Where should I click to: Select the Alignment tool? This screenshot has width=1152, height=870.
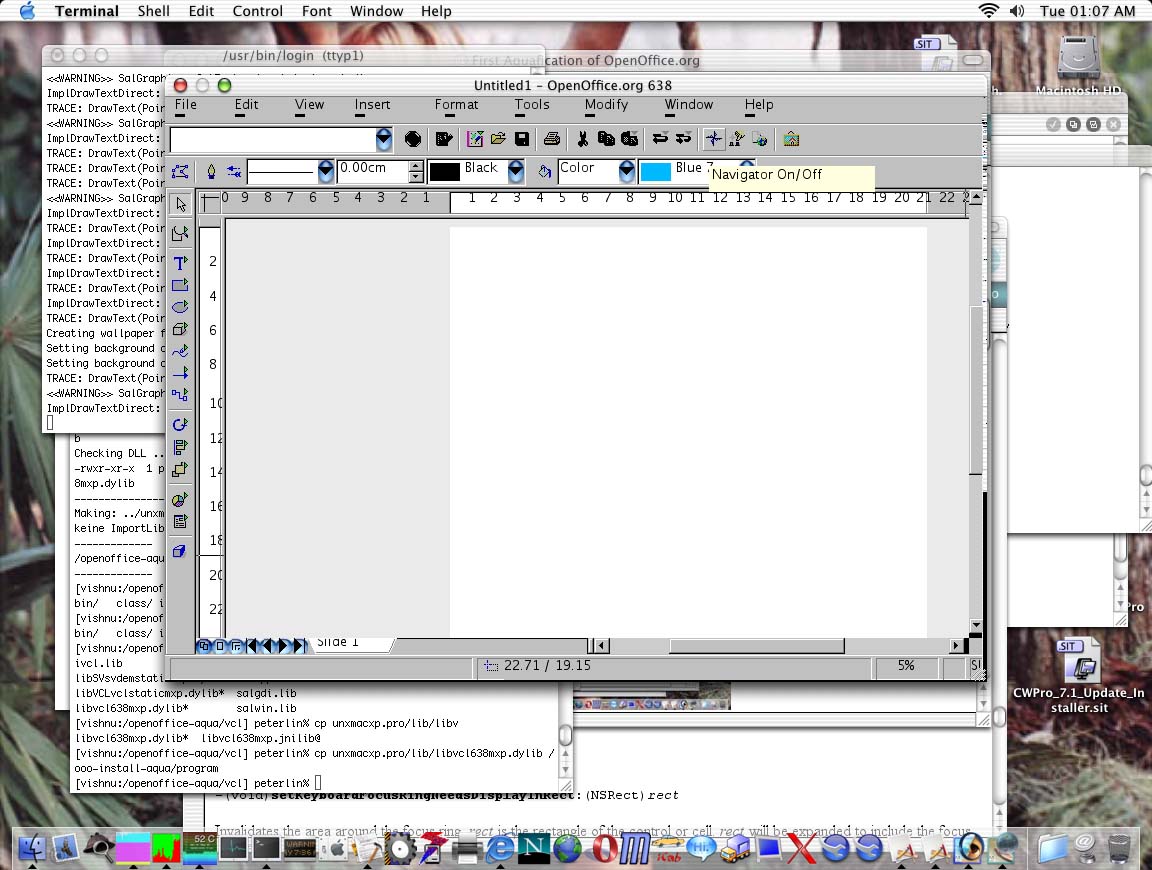tap(181, 447)
